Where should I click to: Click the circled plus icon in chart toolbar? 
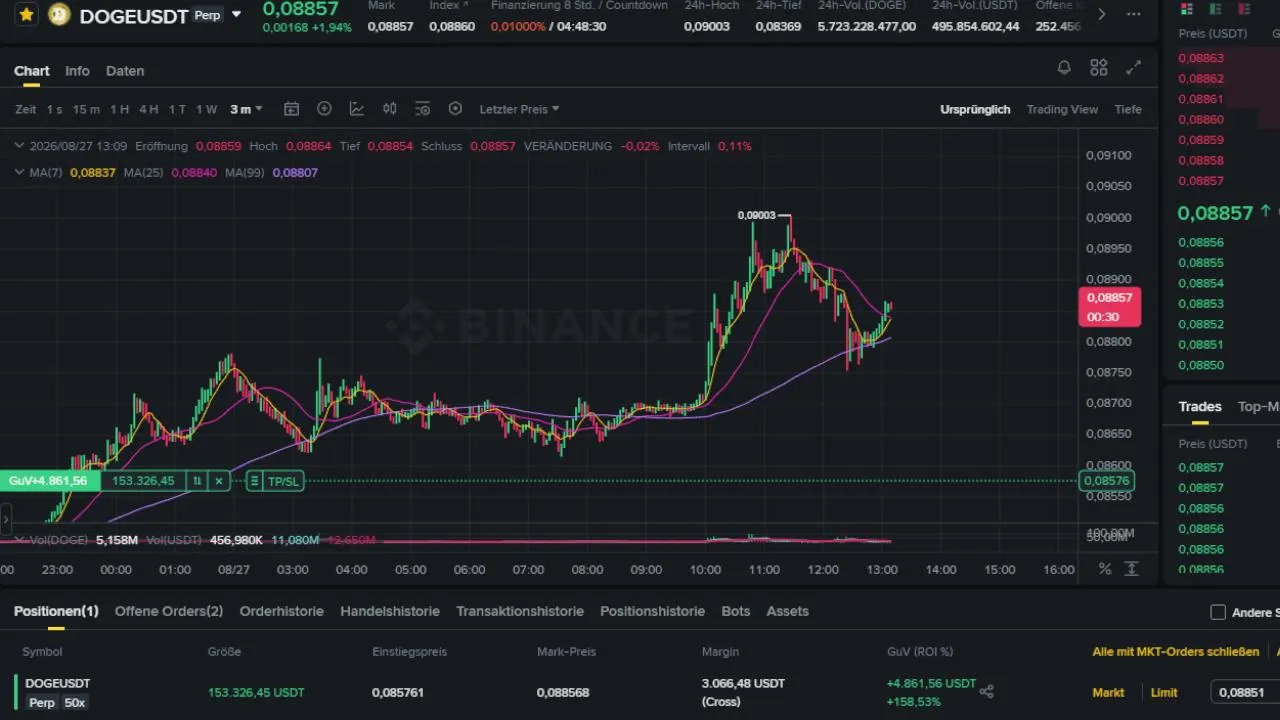324,109
